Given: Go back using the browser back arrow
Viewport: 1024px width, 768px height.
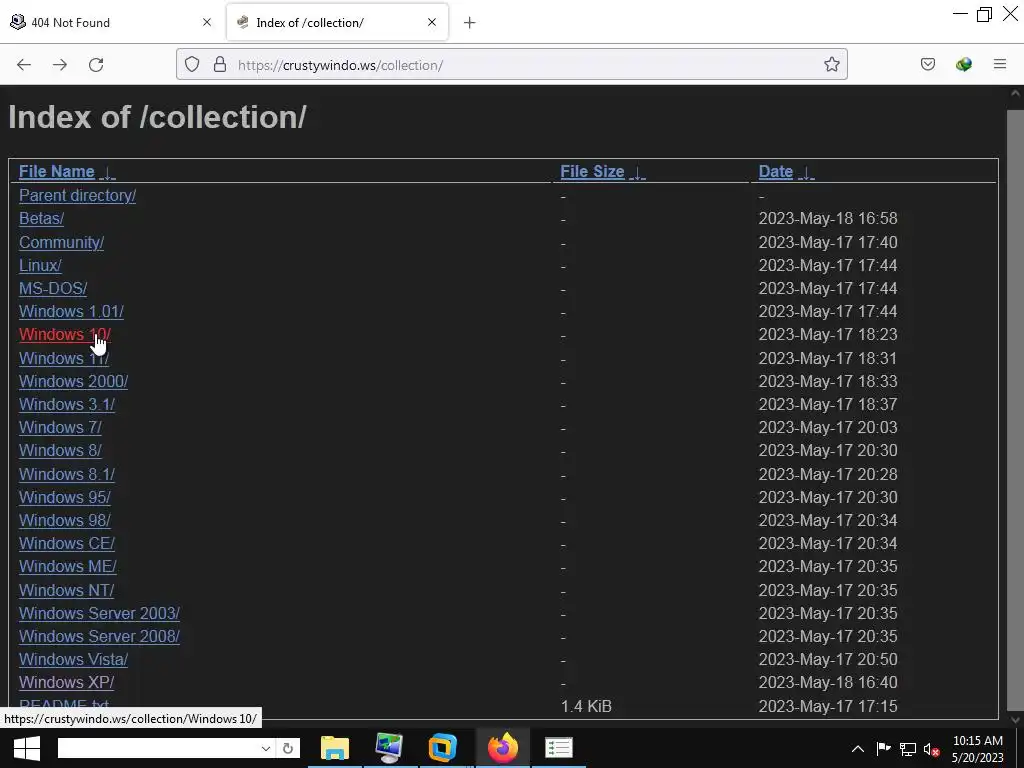Looking at the screenshot, I should (x=24, y=65).
